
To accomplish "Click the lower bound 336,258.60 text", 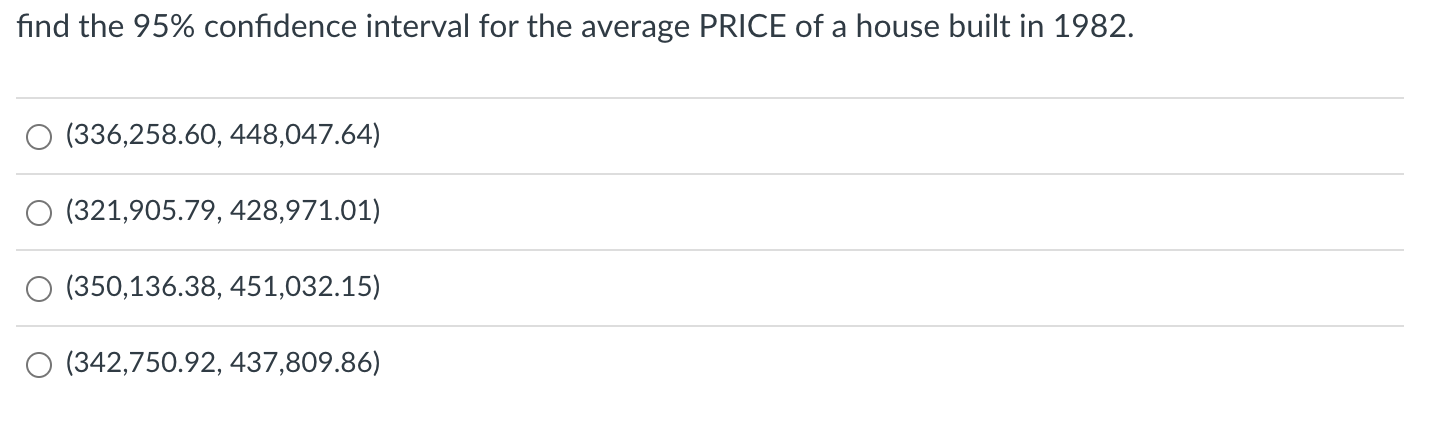I will [x=145, y=136].
